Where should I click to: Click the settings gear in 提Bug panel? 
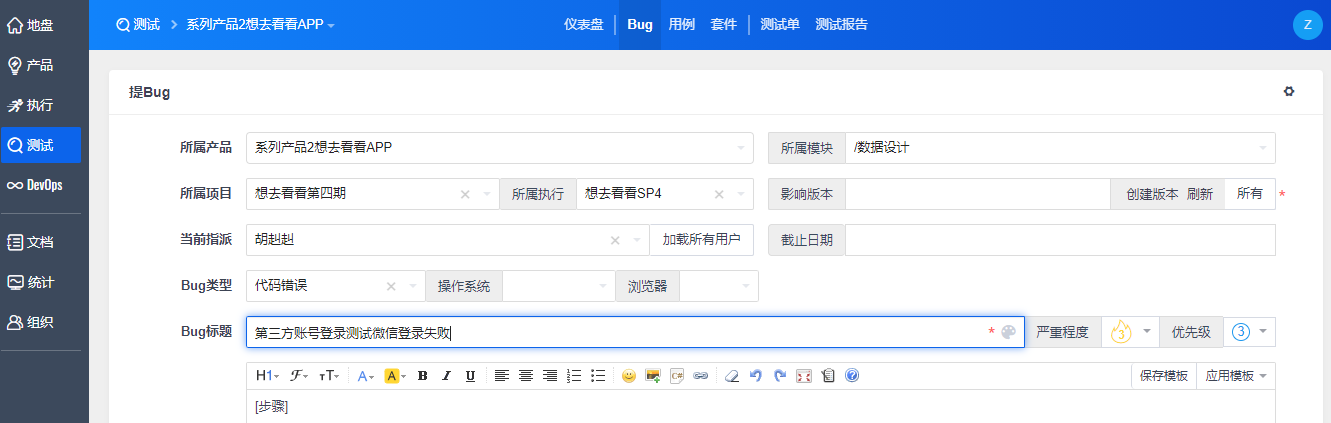(x=1289, y=92)
